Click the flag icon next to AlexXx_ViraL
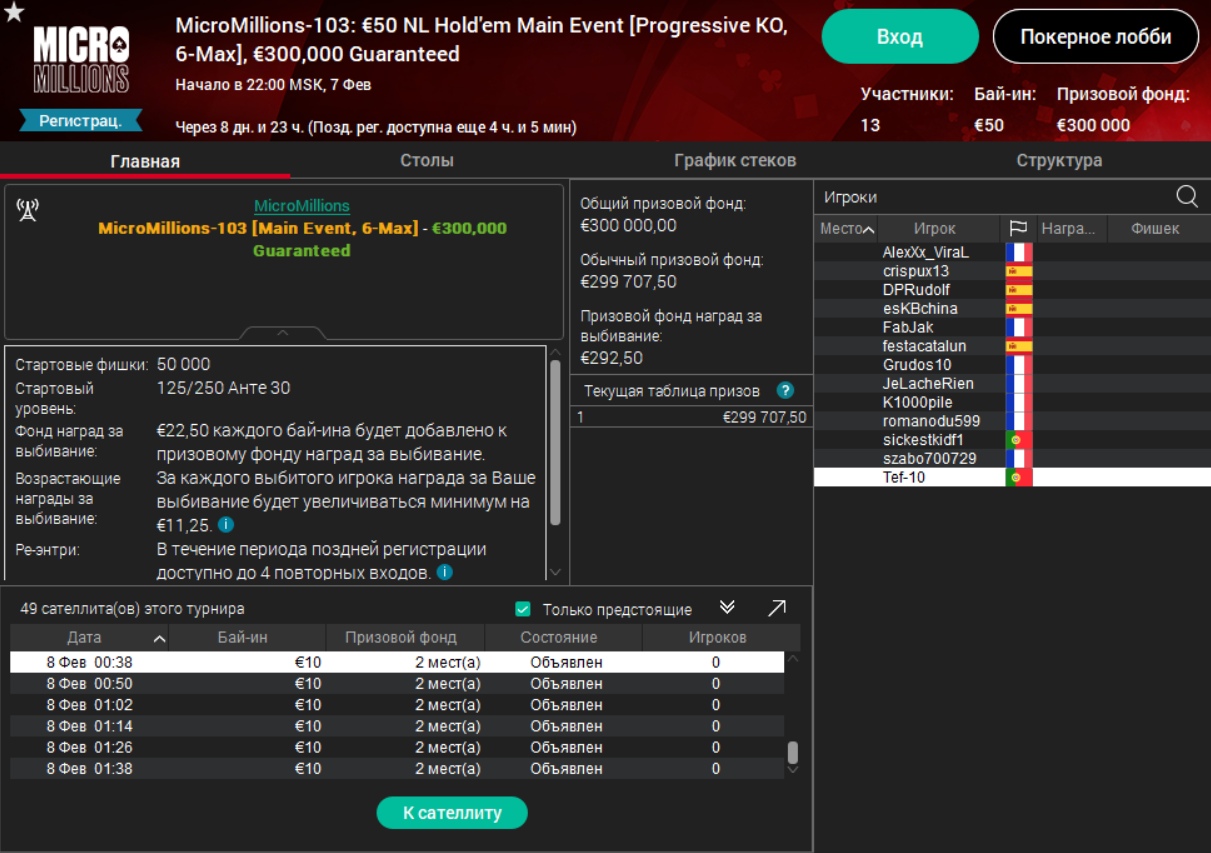The height and width of the screenshot is (853, 1211). pyautogui.click(x=1018, y=252)
